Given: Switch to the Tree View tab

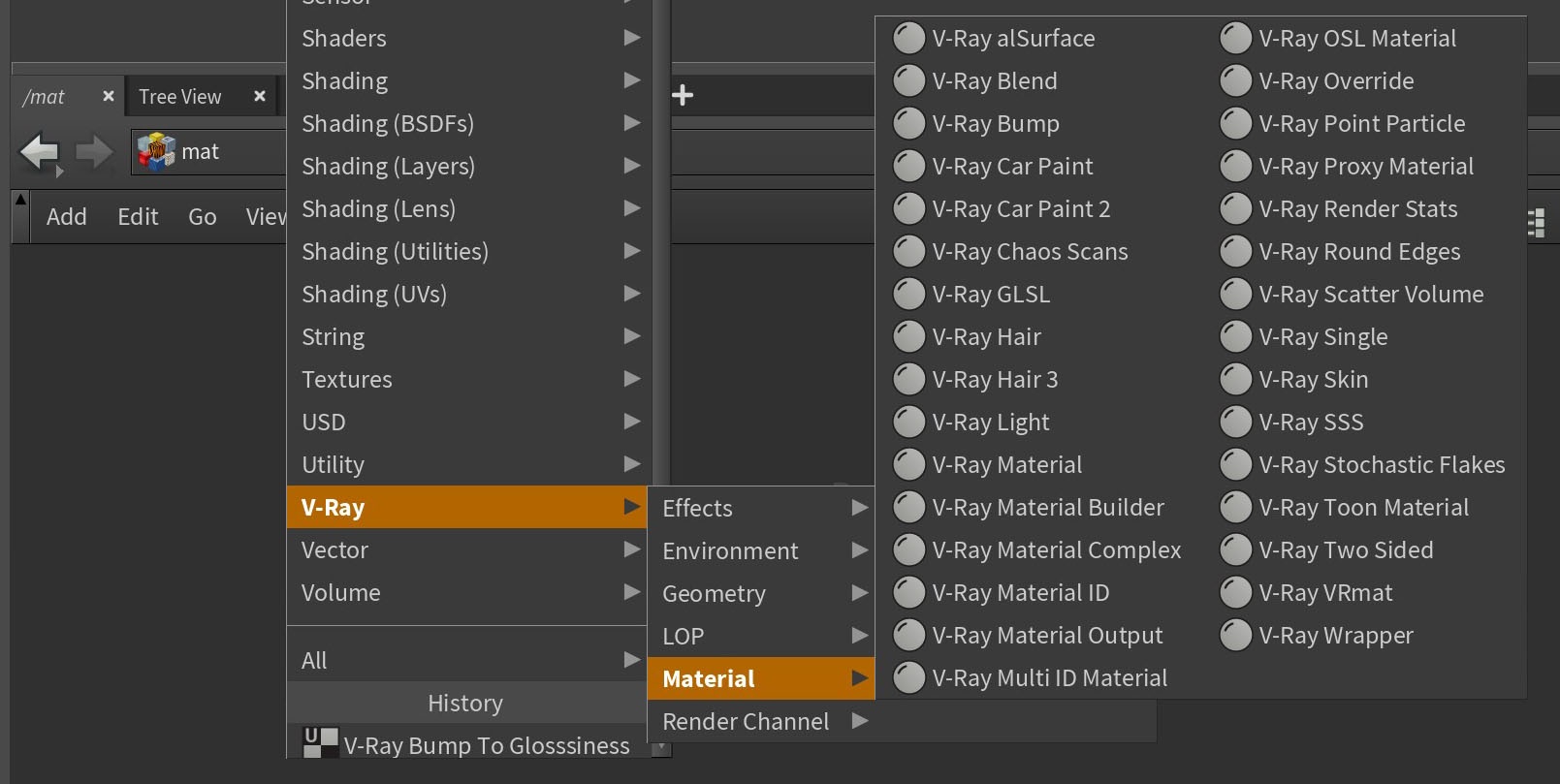Looking at the screenshot, I should tap(180, 97).
